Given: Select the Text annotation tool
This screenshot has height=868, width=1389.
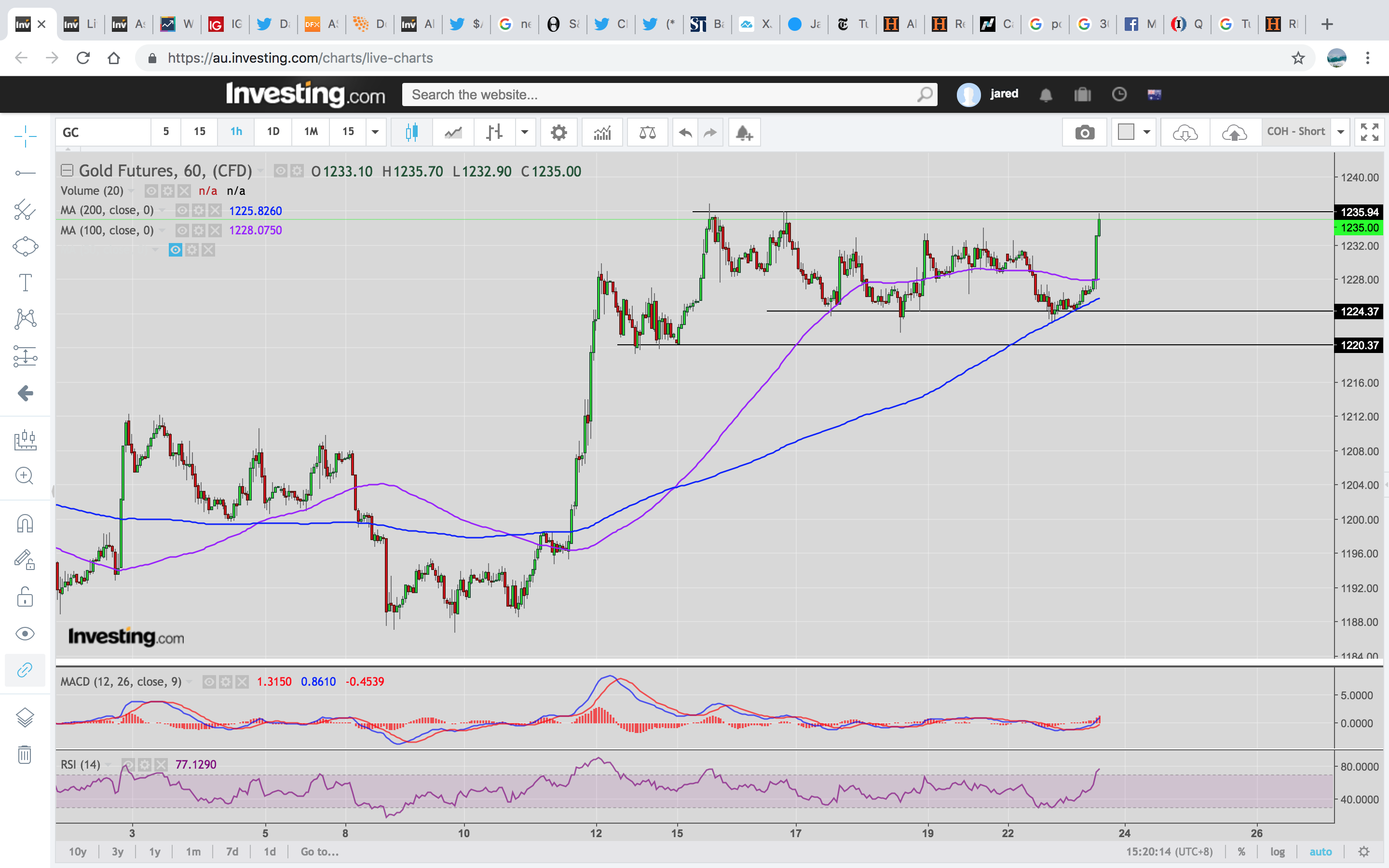Looking at the screenshot, I should pyautogui.click(x=25, y=283).
